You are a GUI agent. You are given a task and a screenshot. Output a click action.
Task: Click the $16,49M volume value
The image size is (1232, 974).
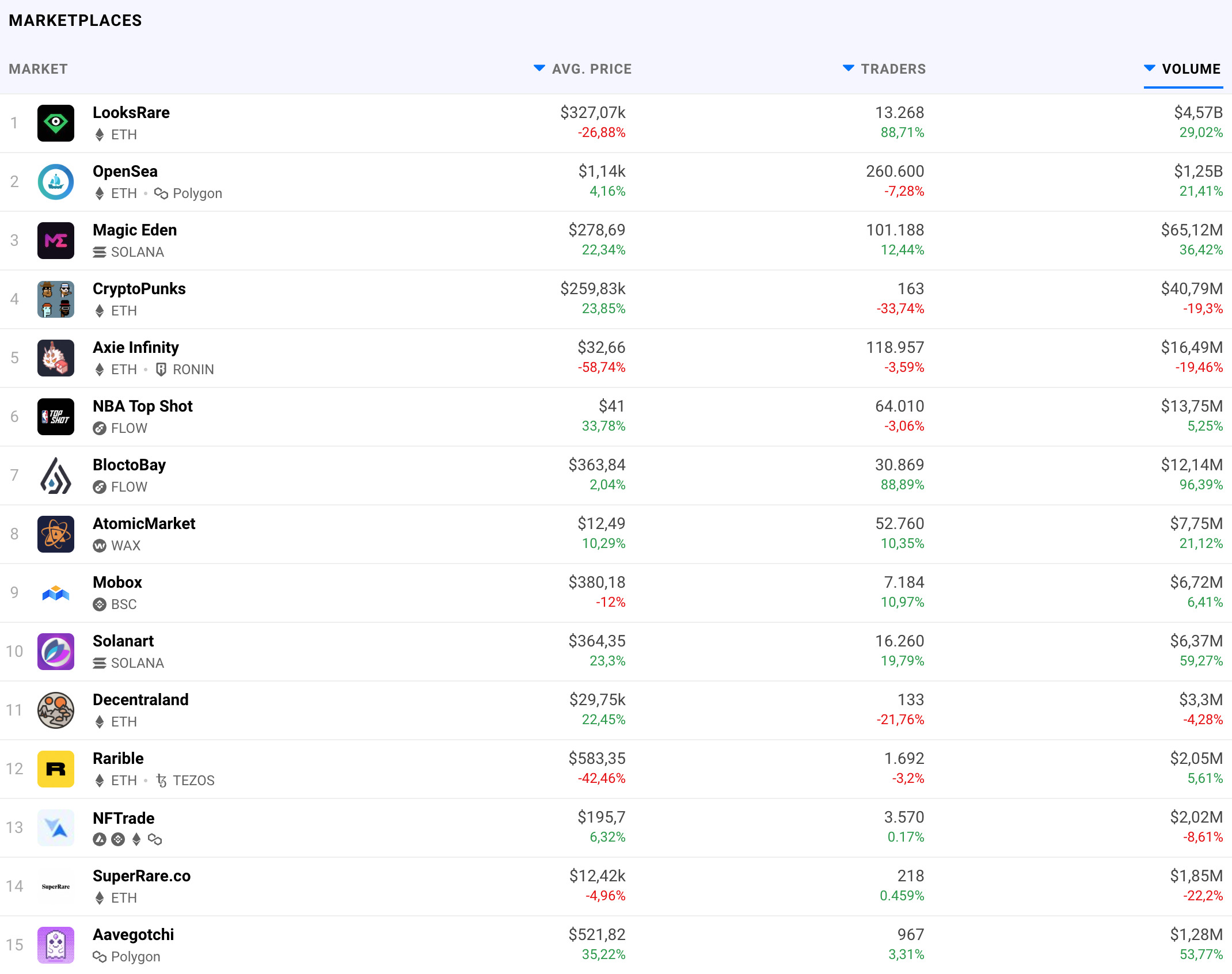1192,348
